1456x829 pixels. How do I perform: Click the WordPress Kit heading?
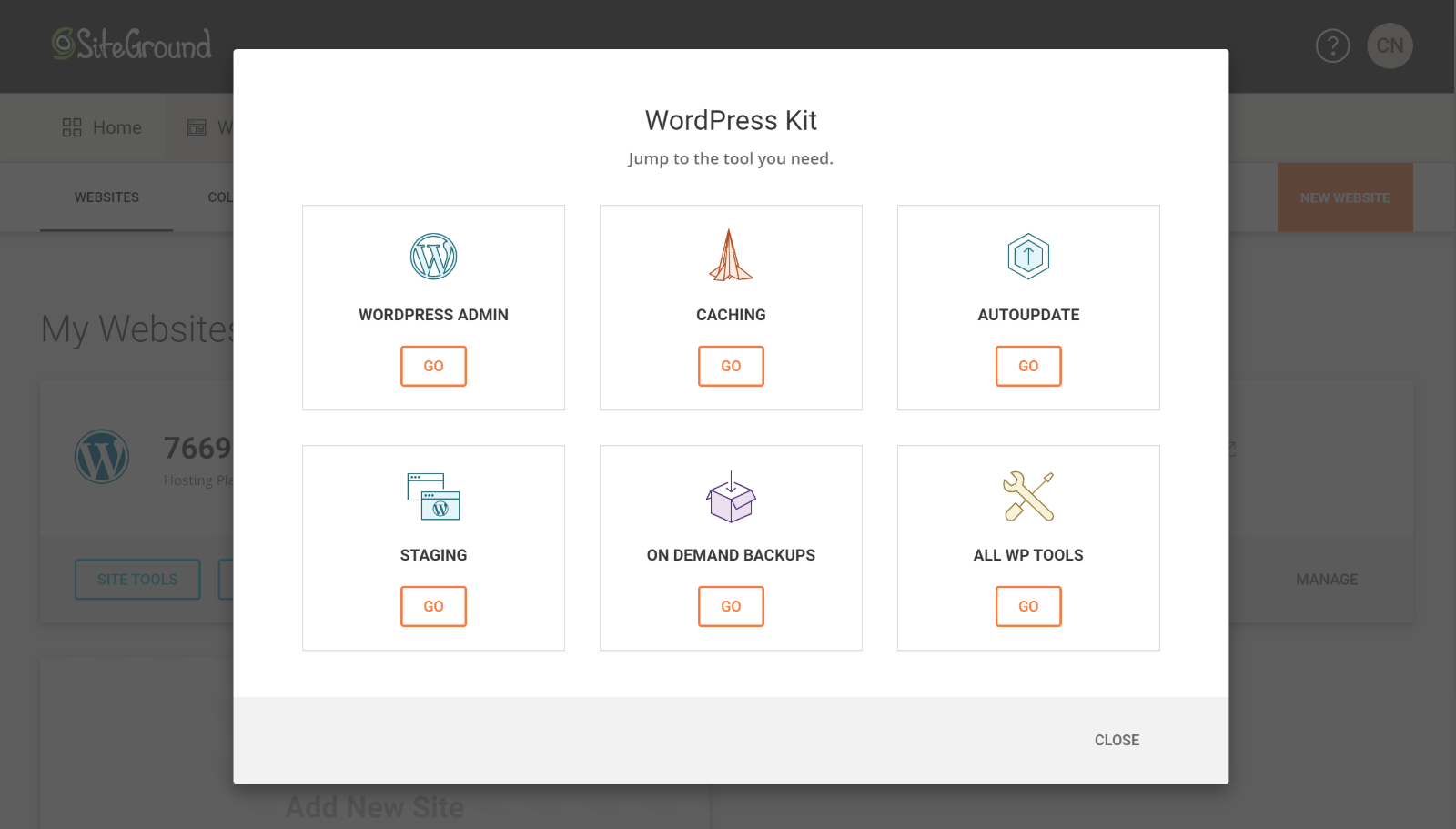[731, 120]
